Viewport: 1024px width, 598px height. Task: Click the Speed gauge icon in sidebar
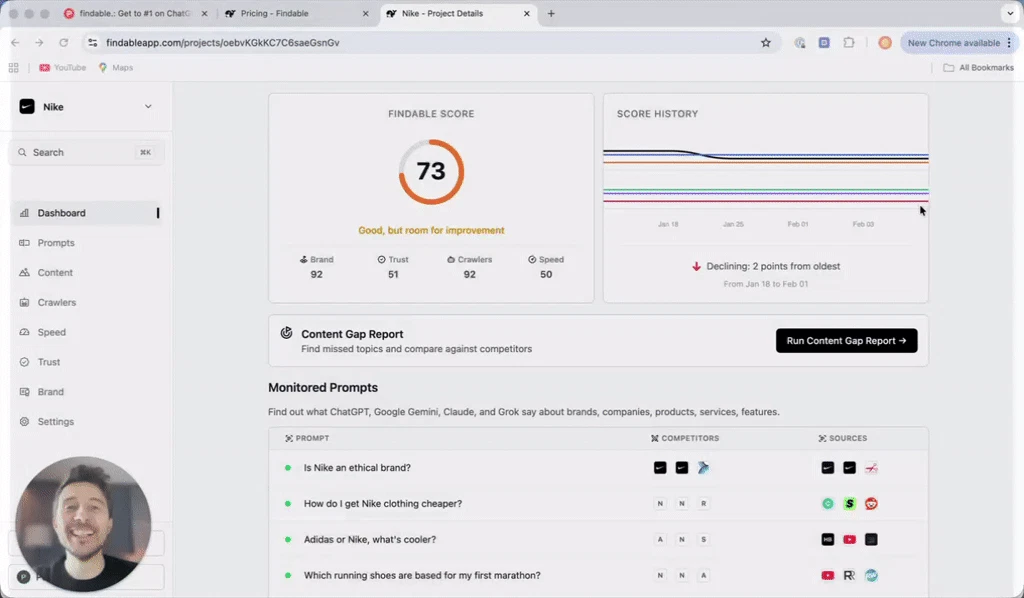coord(24,332)
